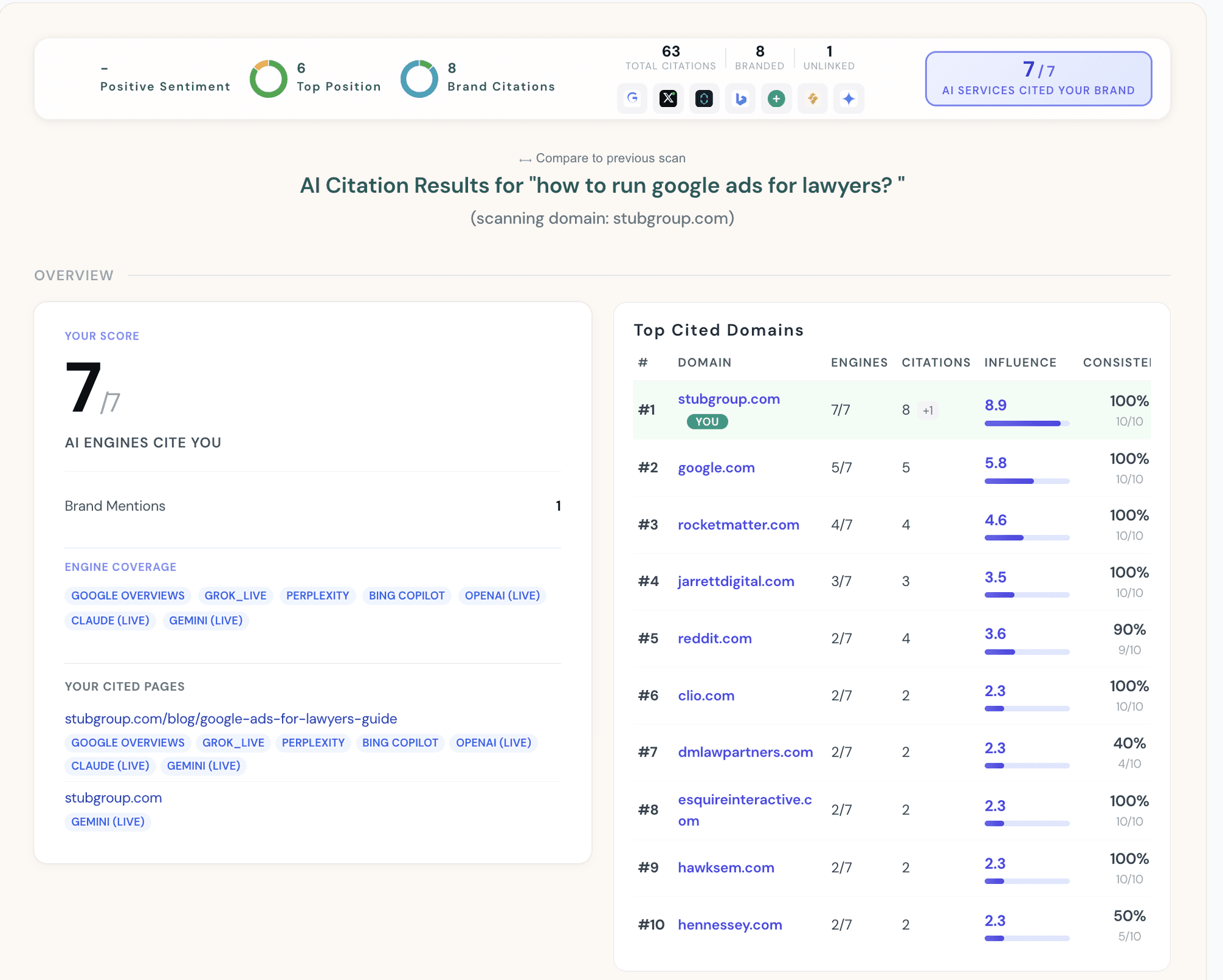This screenshot has height=980, width=1223.
Task: Click the Top Cited Domains heading
Action: (719, 330)
